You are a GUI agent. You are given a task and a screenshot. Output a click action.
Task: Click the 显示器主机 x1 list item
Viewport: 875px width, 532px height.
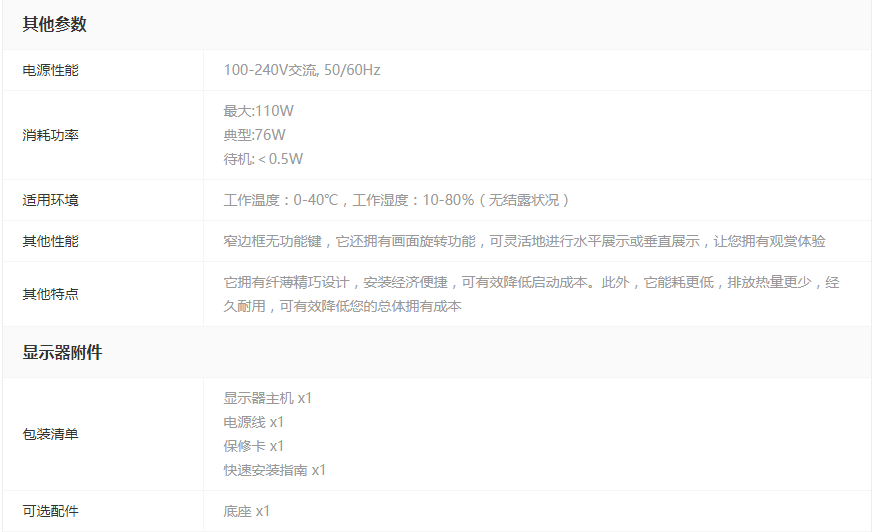pyautogui.click(x=268, y=398)
